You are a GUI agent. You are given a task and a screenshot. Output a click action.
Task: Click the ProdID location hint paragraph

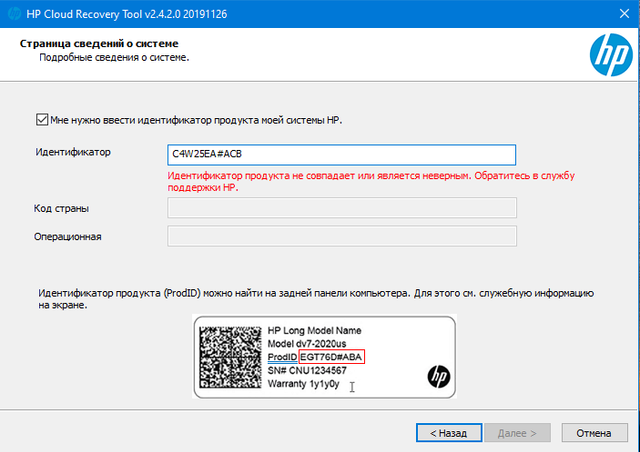tap(316, 299)
